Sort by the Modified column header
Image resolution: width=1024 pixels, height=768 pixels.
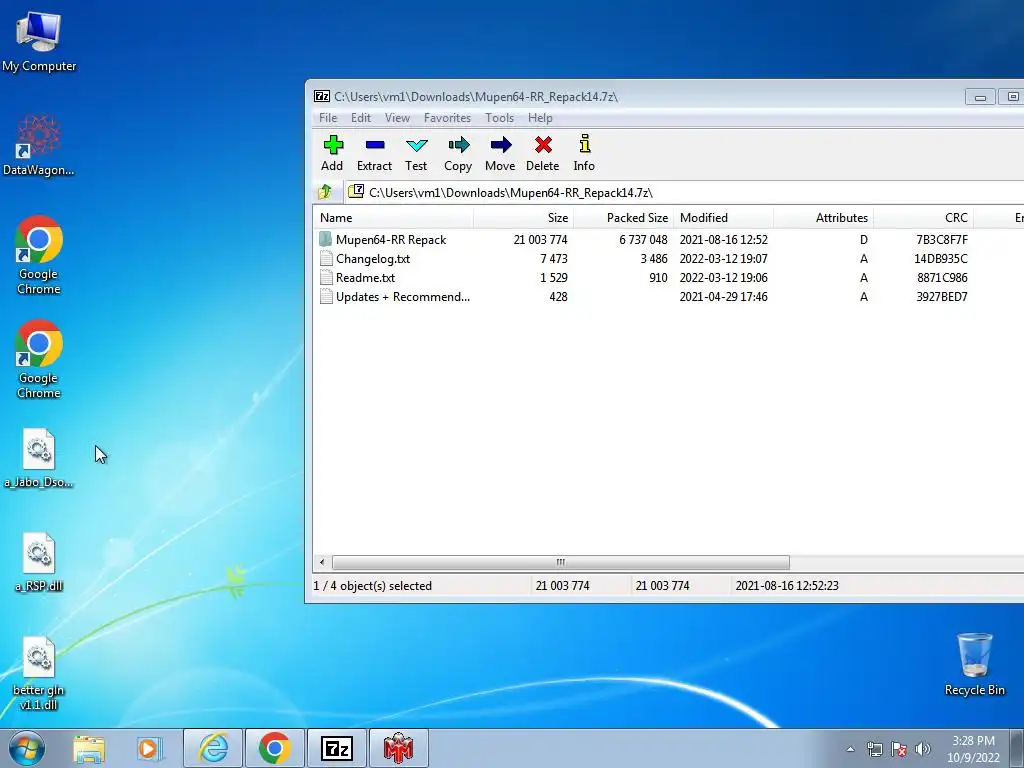[723, 217]
